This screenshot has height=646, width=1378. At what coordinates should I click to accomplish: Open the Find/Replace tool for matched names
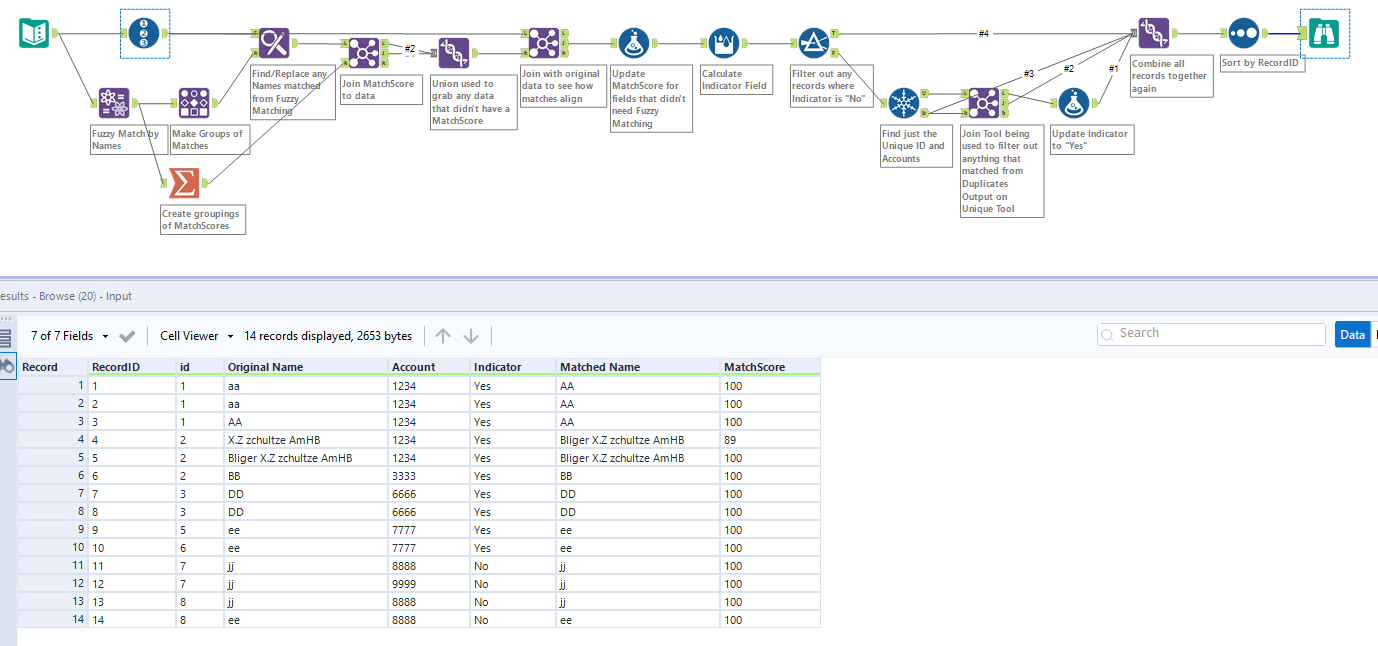click(x=272, y=43)
